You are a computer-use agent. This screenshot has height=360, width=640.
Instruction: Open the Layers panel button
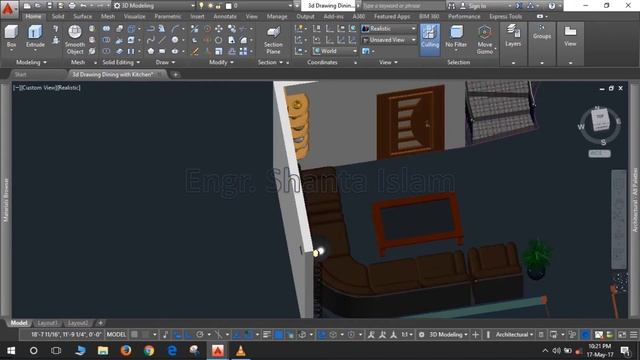tap(513, 36)
